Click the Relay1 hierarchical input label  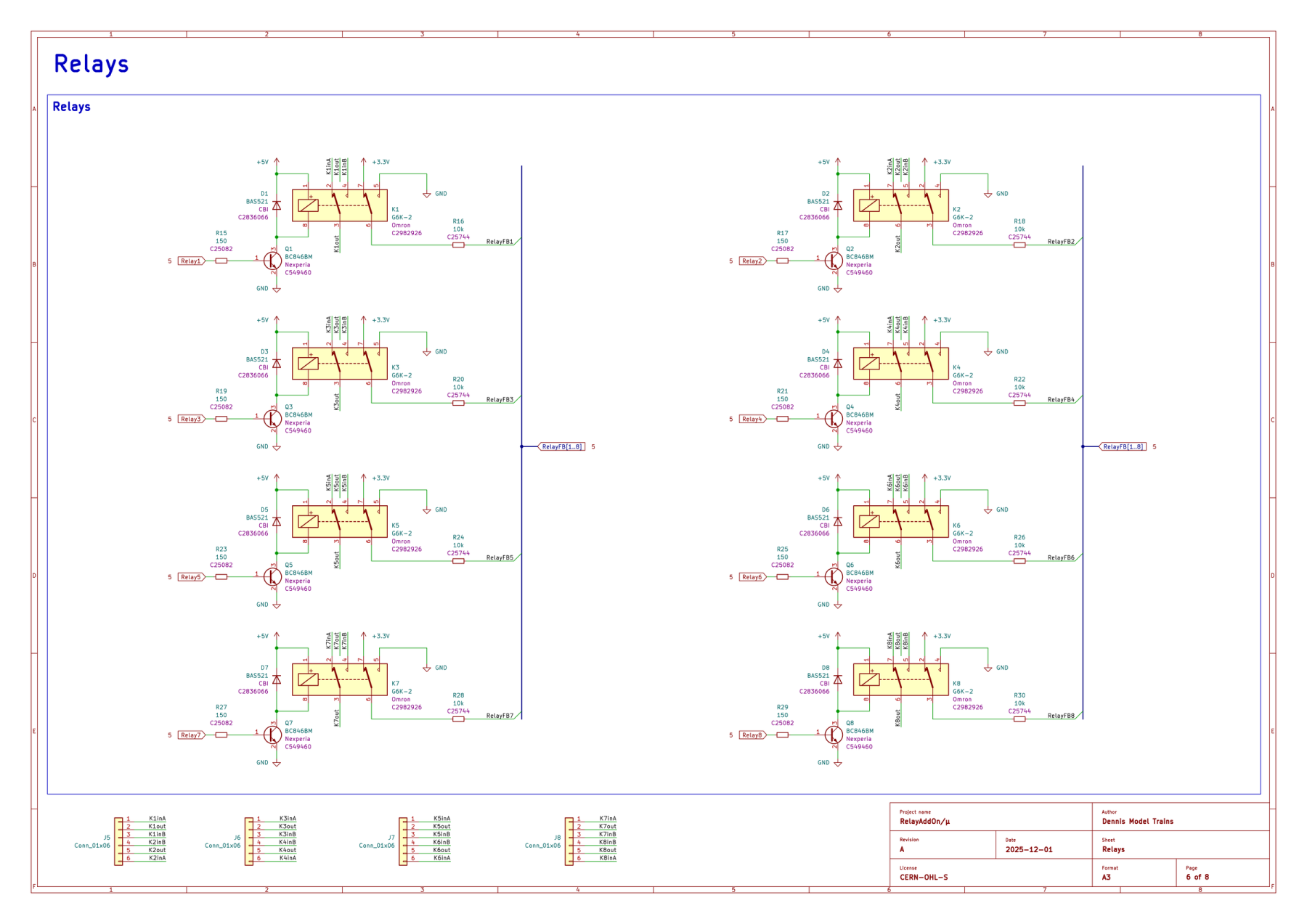[191, 261]
